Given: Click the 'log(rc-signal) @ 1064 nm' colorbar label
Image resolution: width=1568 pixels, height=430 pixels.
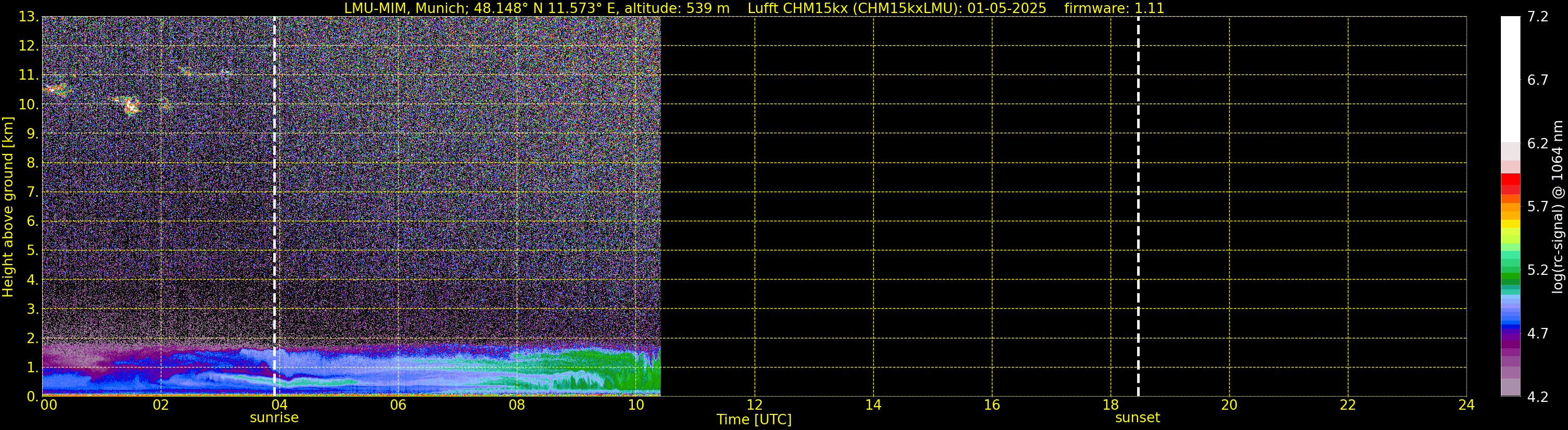Looking at the screenshot, I should click(1557, 207).
